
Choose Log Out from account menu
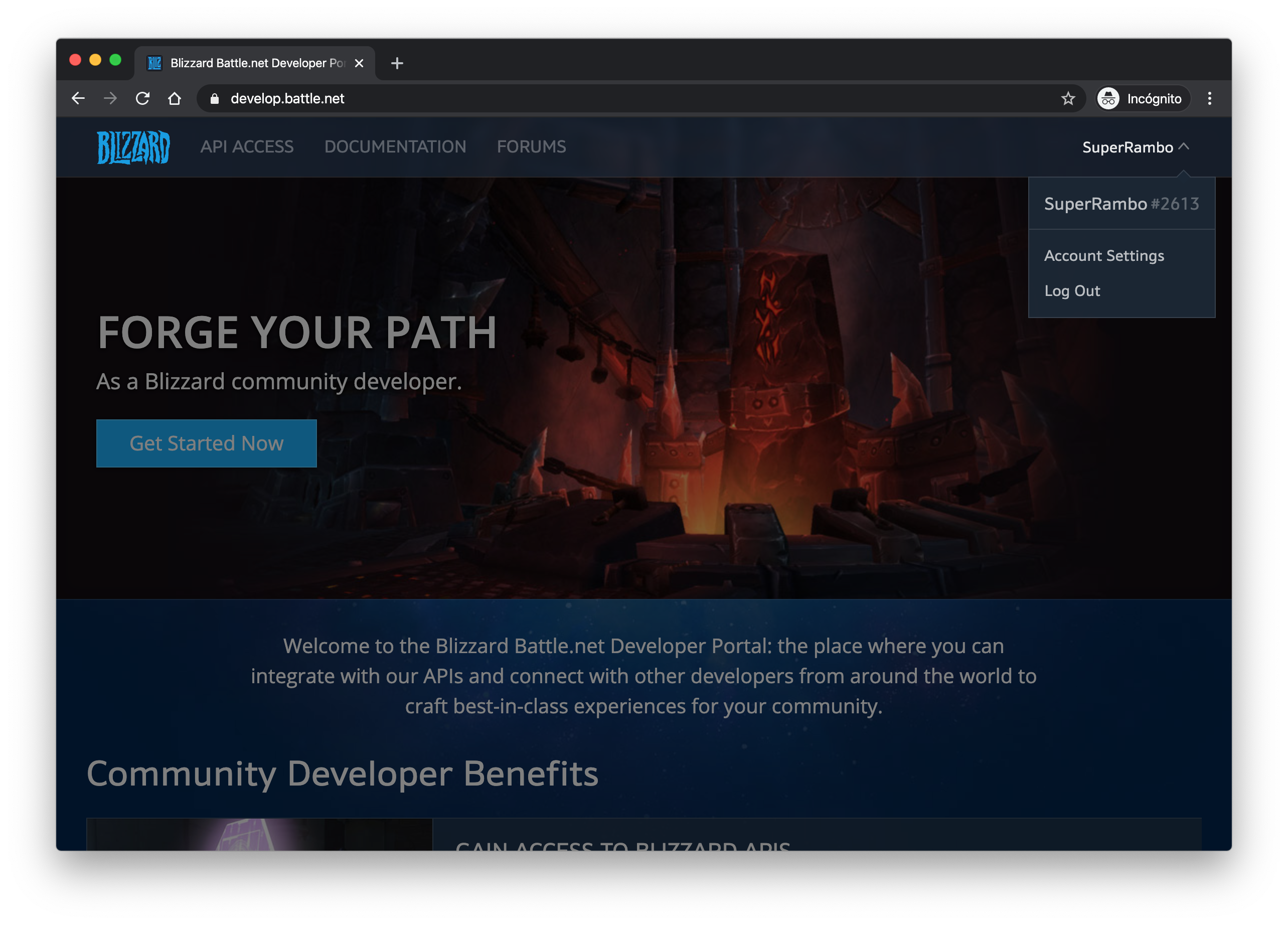tap(1072, 291)
